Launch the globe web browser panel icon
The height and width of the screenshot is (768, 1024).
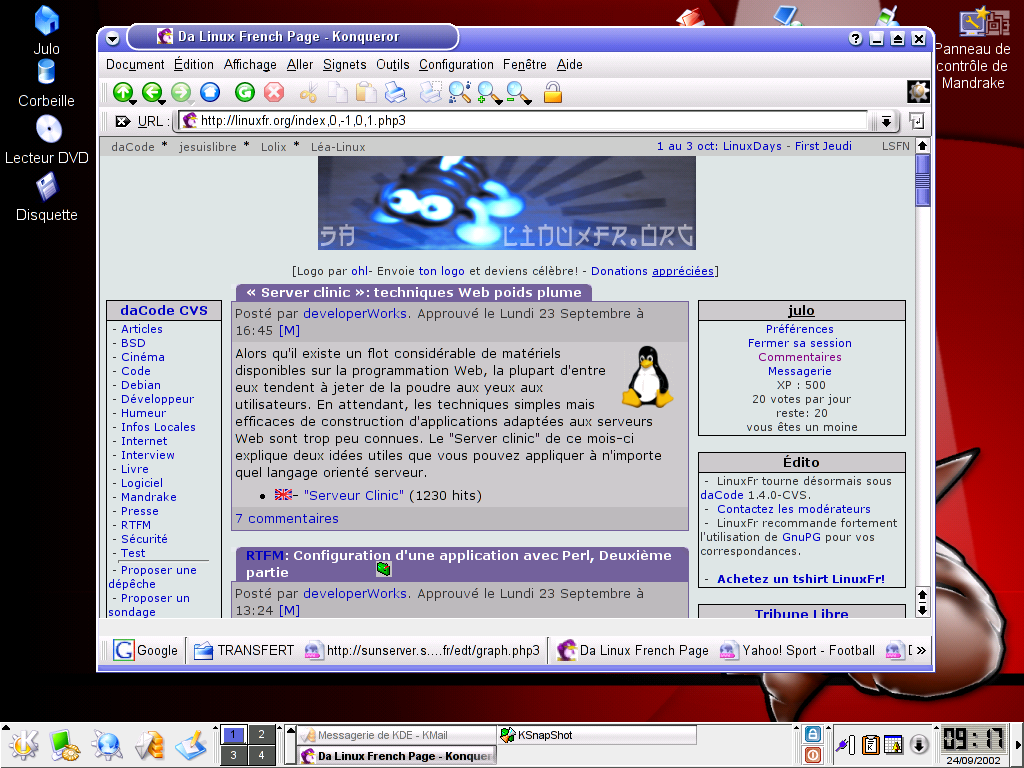pos(106,745)
